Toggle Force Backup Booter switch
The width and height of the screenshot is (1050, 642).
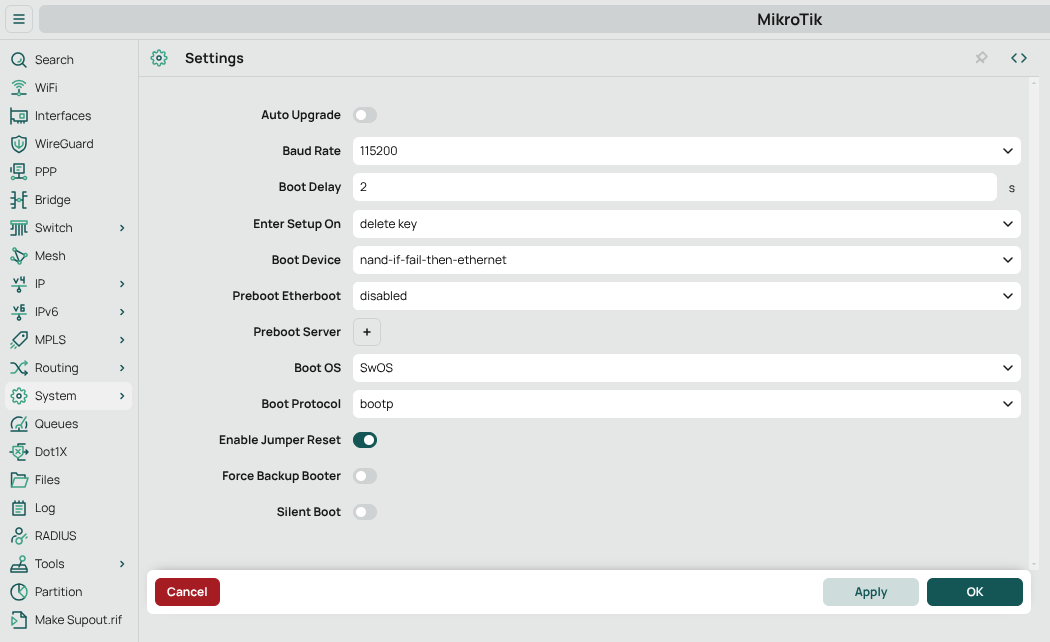tap(365, 476)
